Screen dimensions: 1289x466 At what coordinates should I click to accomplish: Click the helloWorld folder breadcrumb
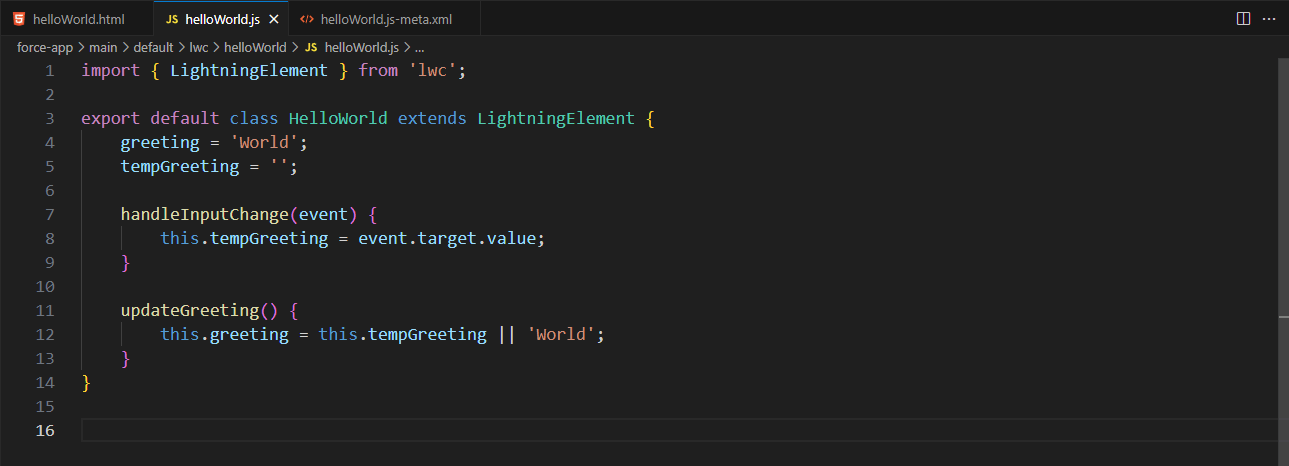point(254,47)
